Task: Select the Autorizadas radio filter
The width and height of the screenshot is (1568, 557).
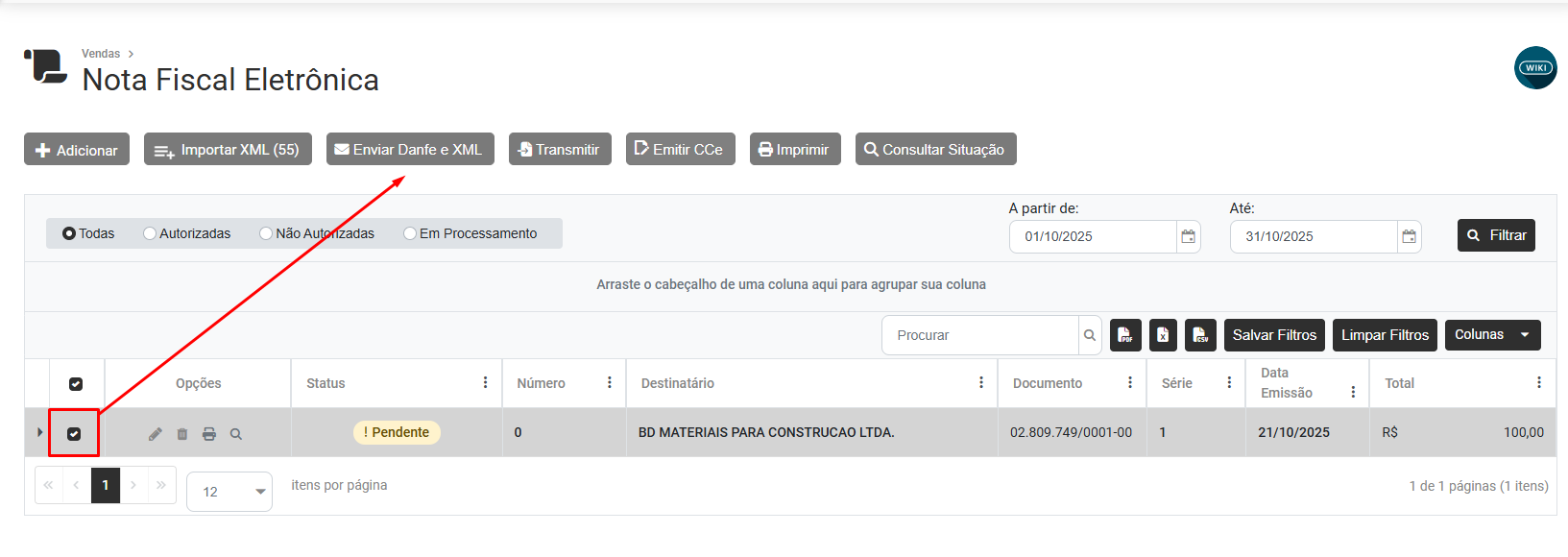Action: [150, 233]
